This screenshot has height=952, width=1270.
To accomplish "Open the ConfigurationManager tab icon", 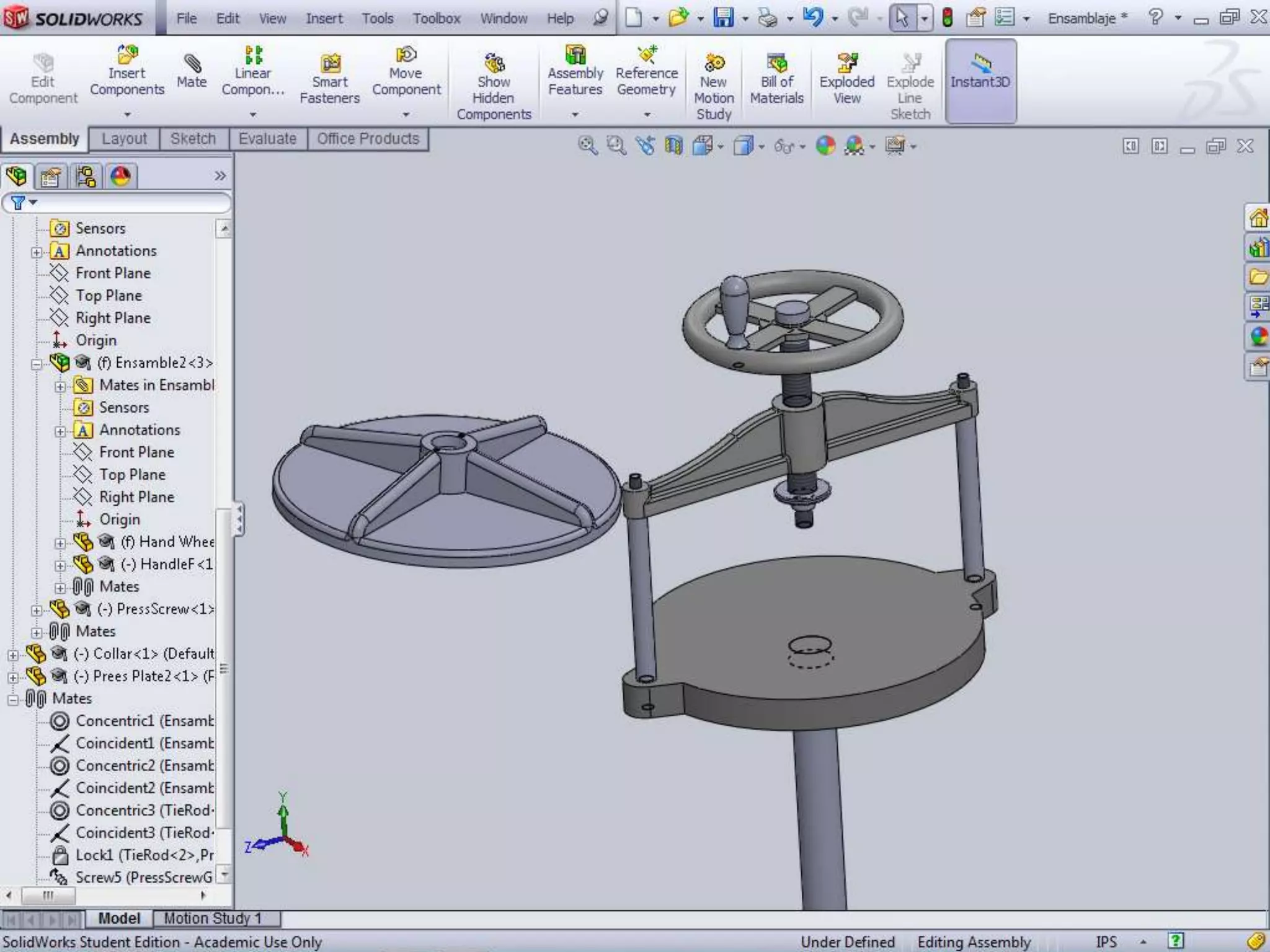I will point(86,177).
